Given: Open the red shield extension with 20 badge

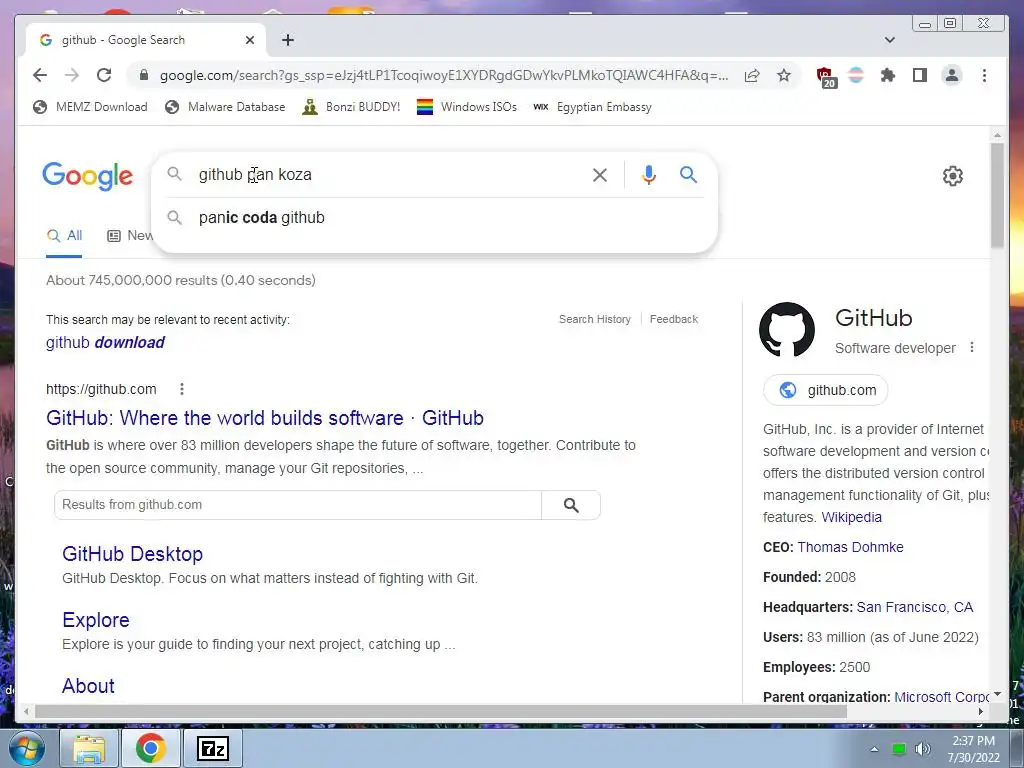Looking at the screenshot, I should [826, 76].
